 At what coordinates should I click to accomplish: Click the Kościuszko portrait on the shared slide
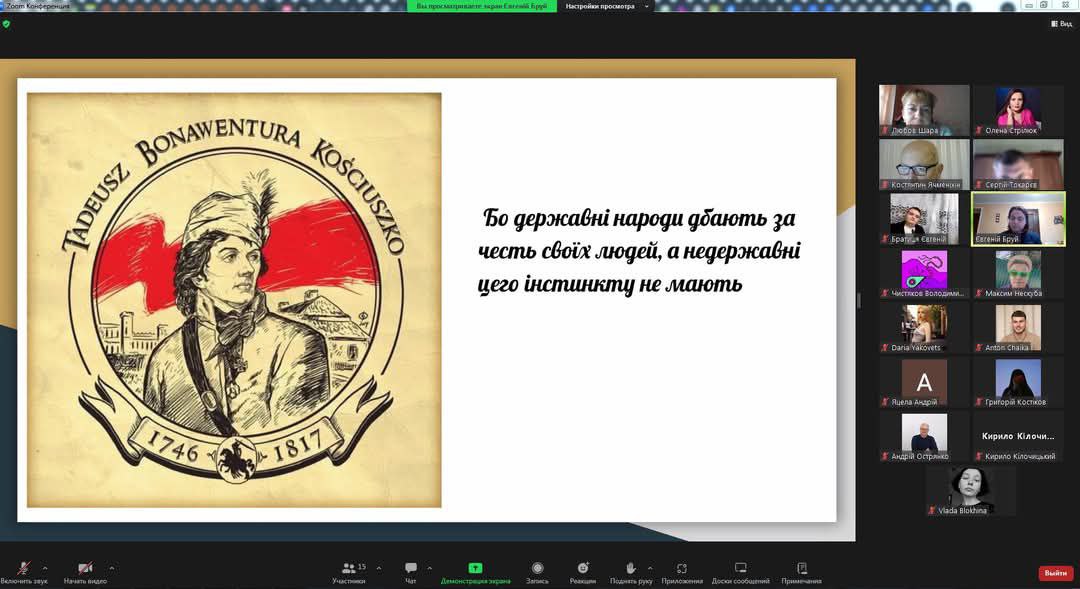pos(234,300)
